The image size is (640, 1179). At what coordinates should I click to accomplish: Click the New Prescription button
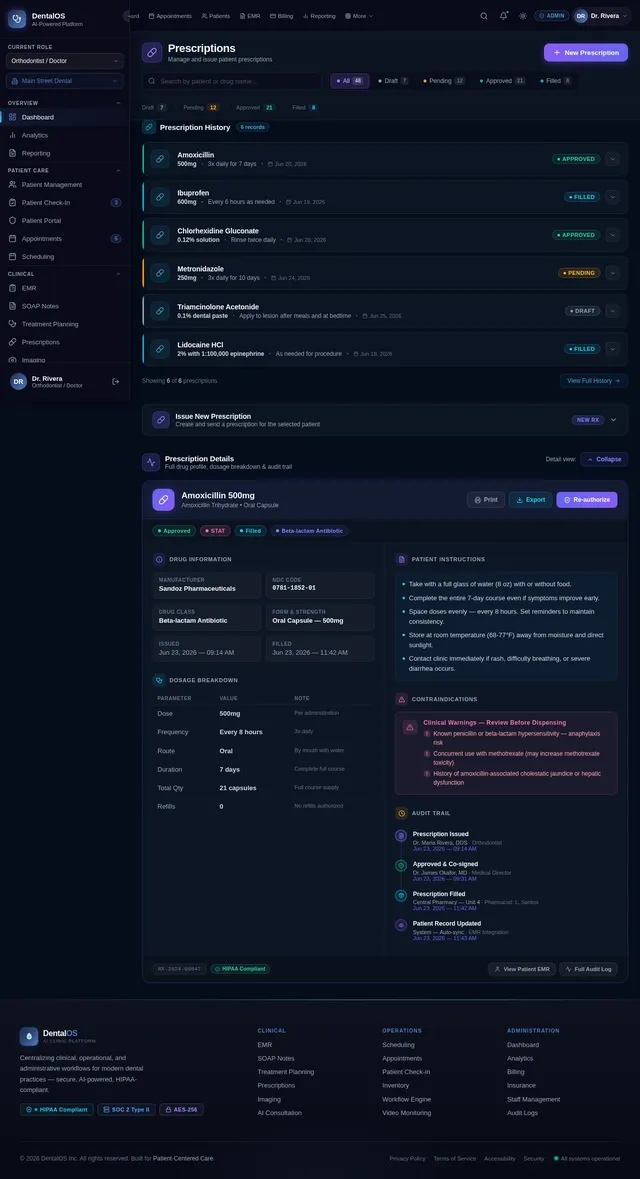pyautogui.click(x=586, y=53)
